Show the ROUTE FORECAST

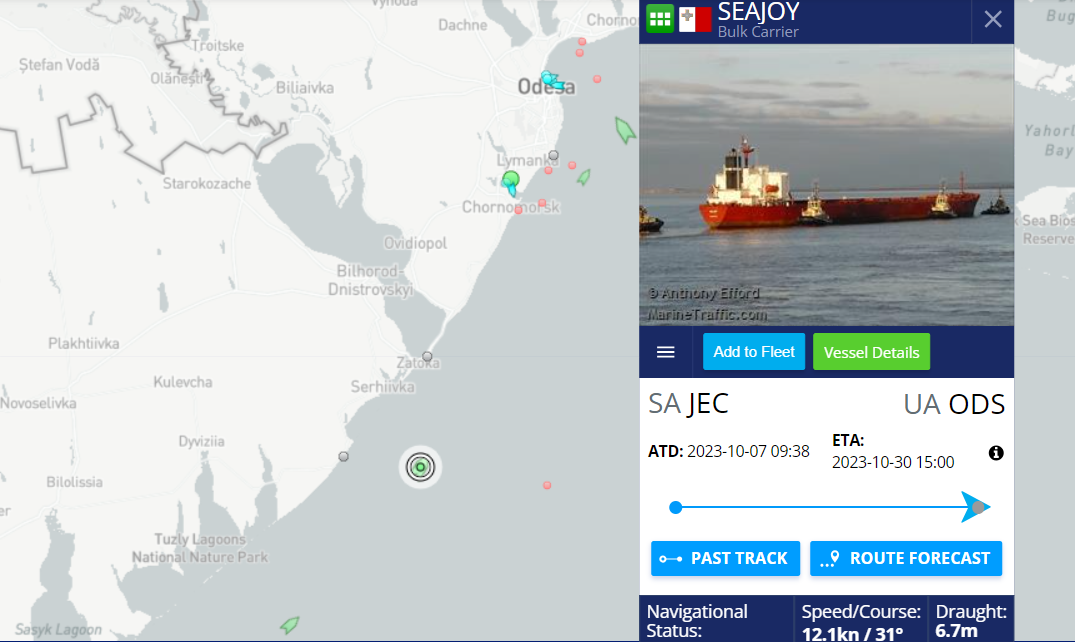pyautogui.click(x=906, y=558)
